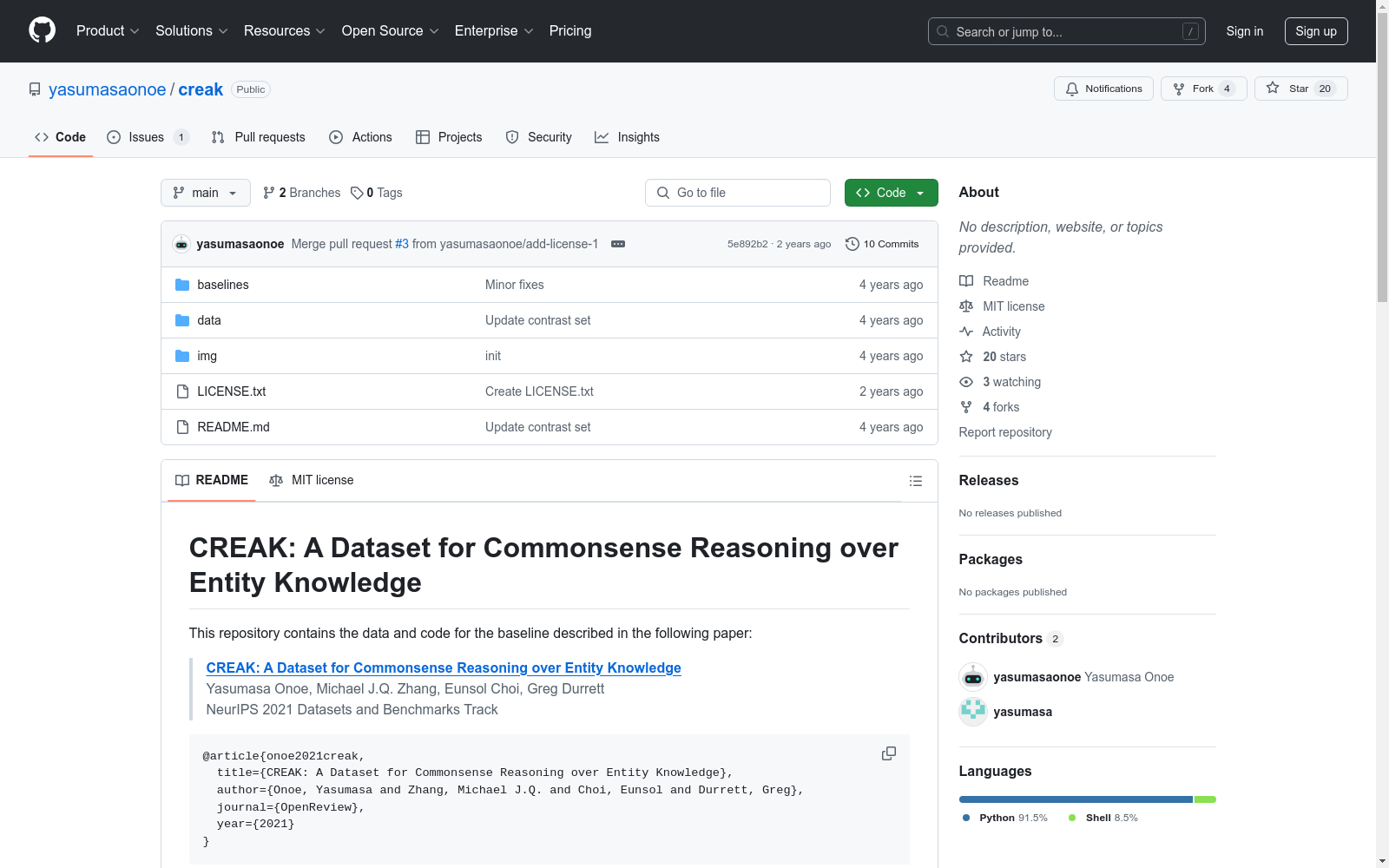The image size is (1389, 868).
Task: Open commit hash 5e892b2
Action: coord(747,244)
